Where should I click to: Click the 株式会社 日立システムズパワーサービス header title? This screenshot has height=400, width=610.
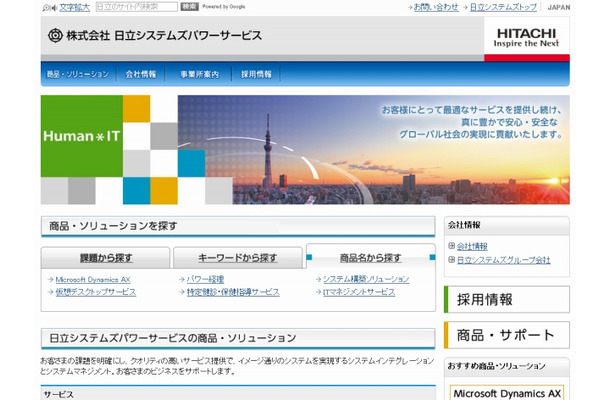(x=164, y=36)
